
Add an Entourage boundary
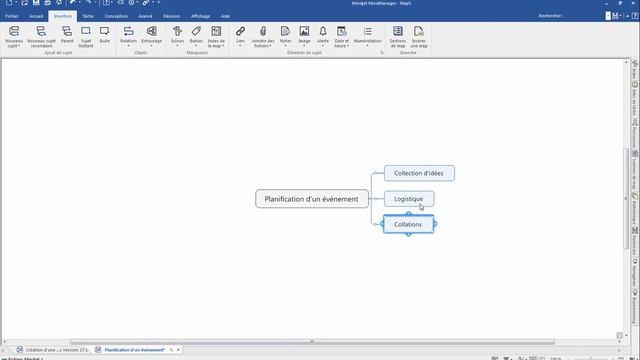(x=151, y=35)
